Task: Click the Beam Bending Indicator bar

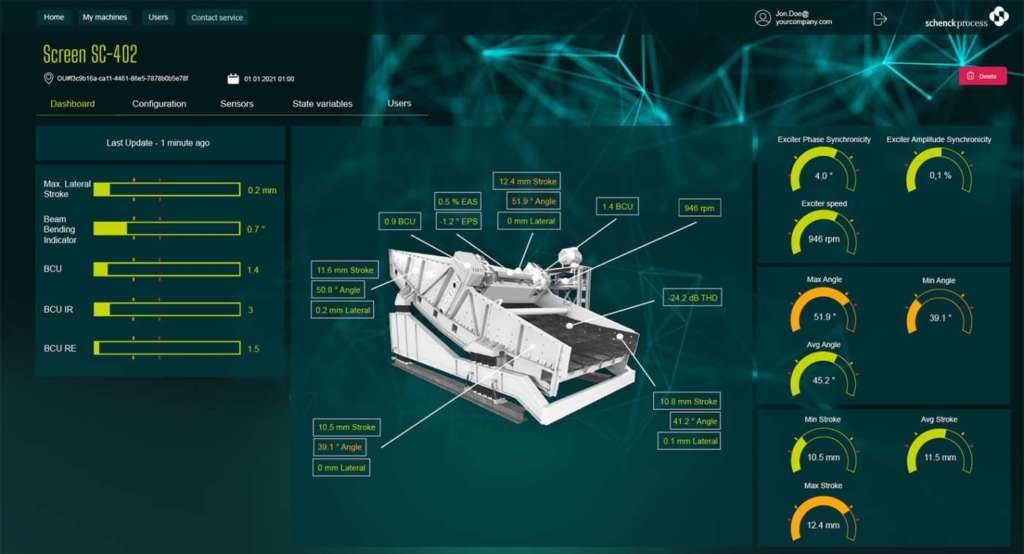Action: (x=167, y=229)
